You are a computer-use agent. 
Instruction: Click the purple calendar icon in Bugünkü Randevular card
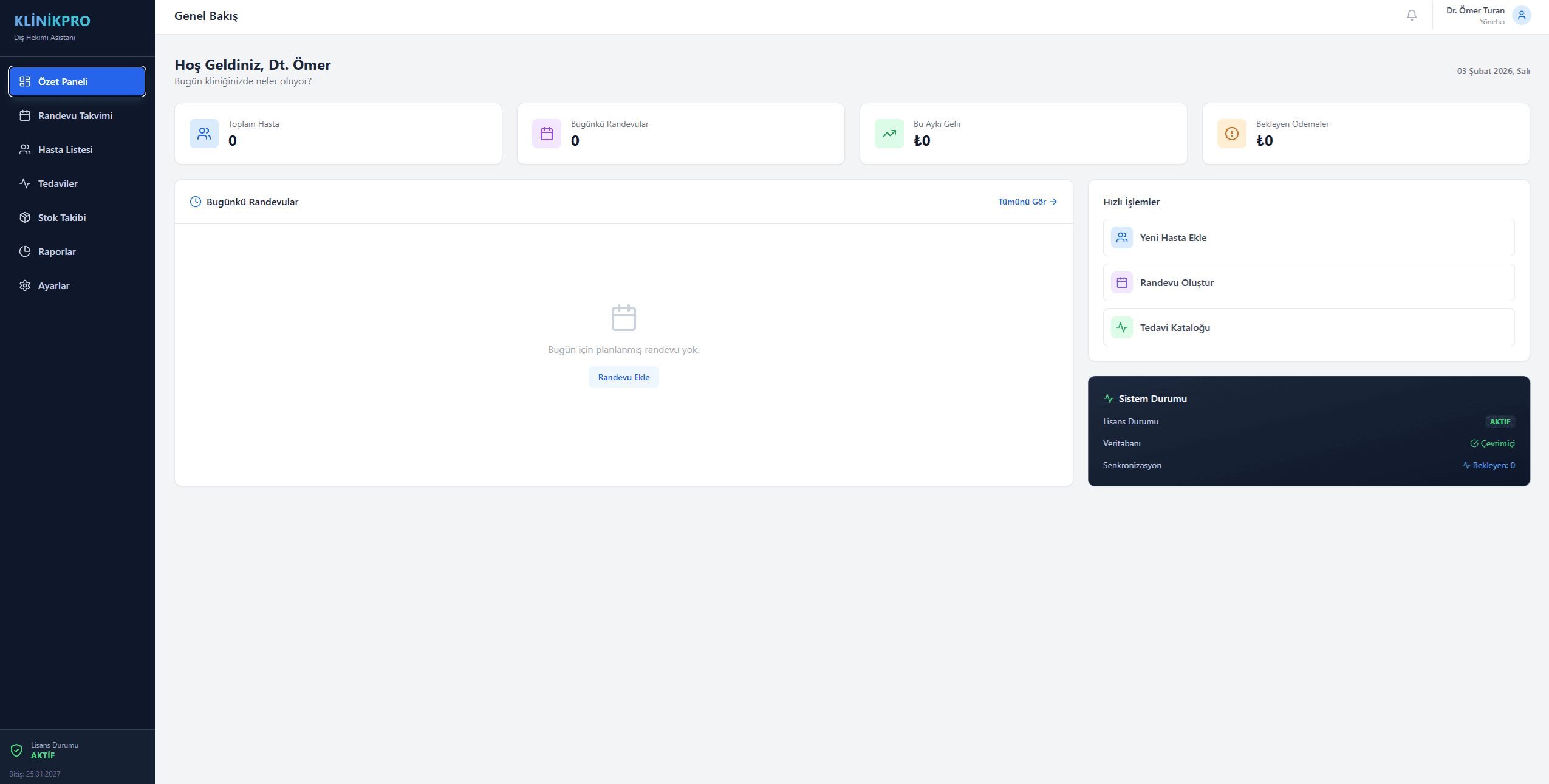547,134
